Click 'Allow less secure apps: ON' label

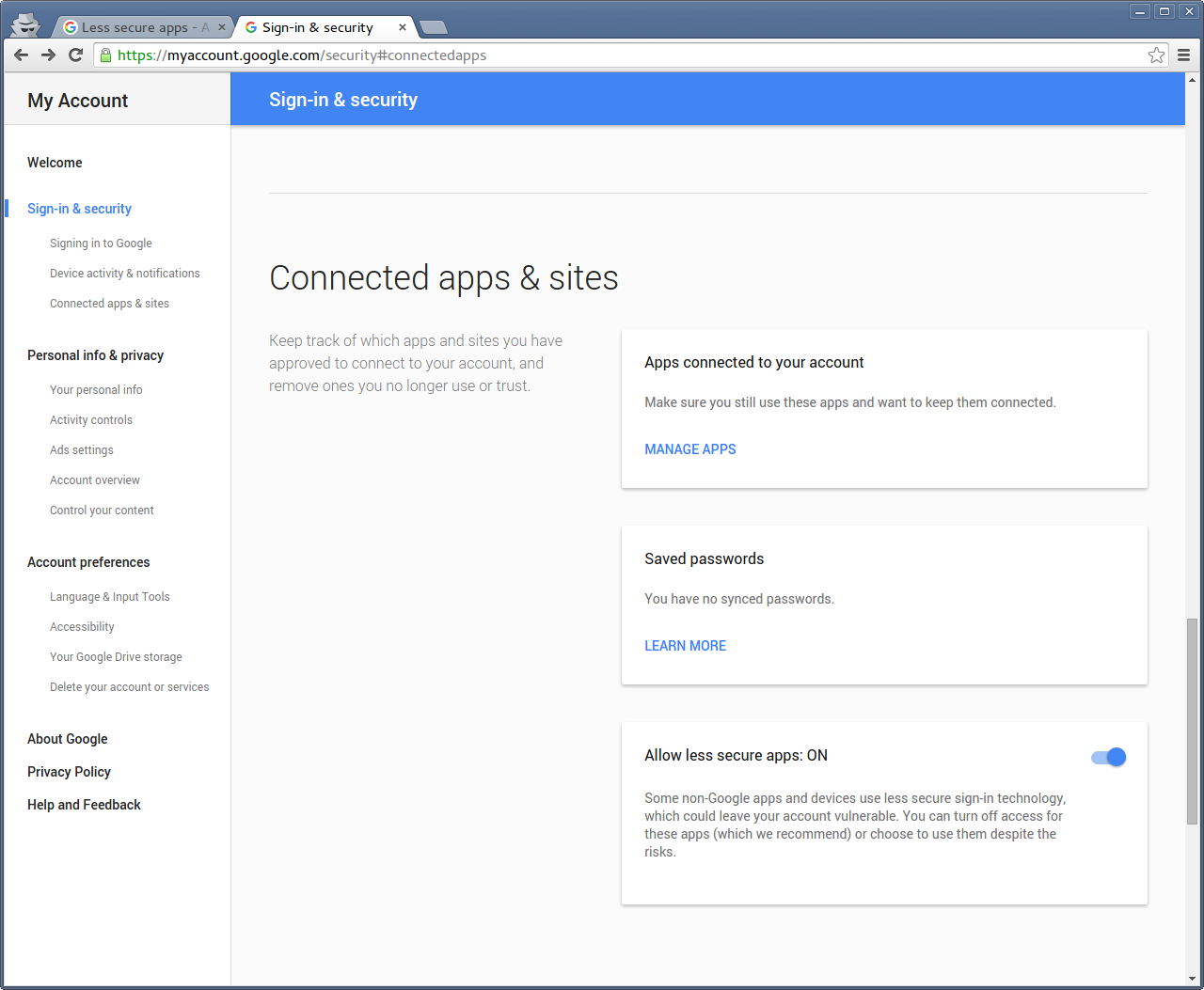736,756
